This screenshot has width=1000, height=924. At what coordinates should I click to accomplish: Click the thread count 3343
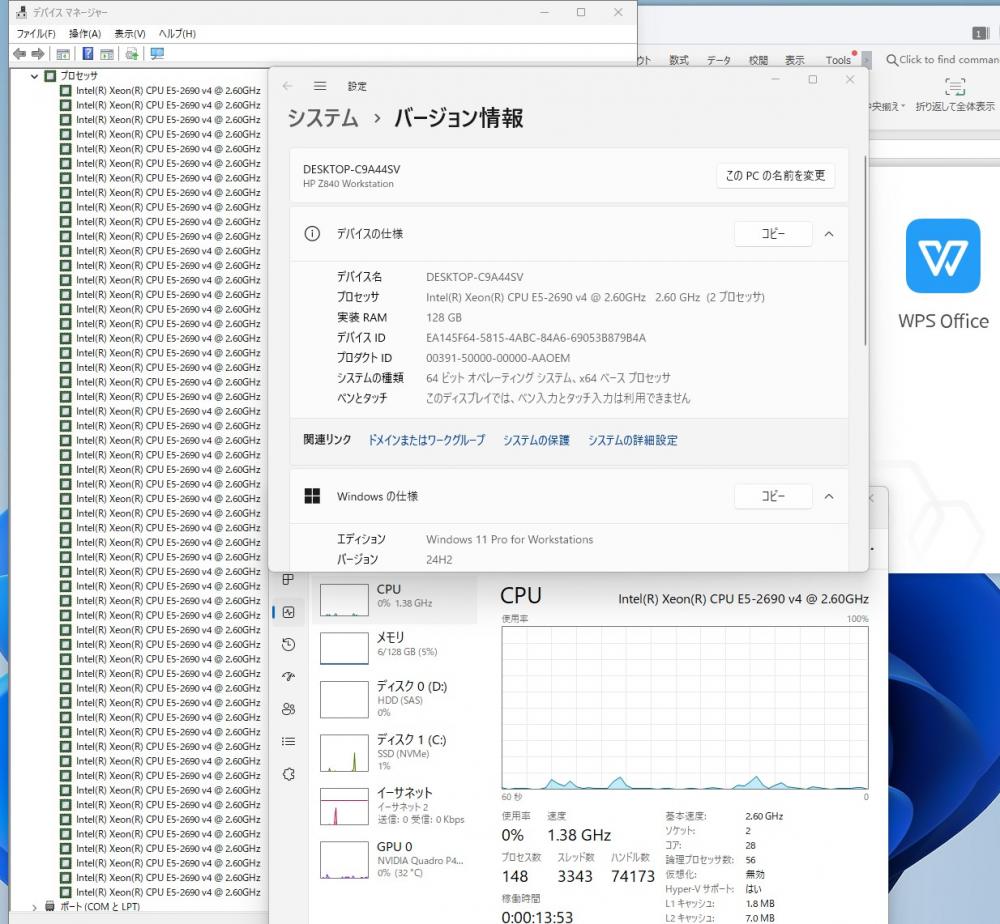tap(575, 877)
